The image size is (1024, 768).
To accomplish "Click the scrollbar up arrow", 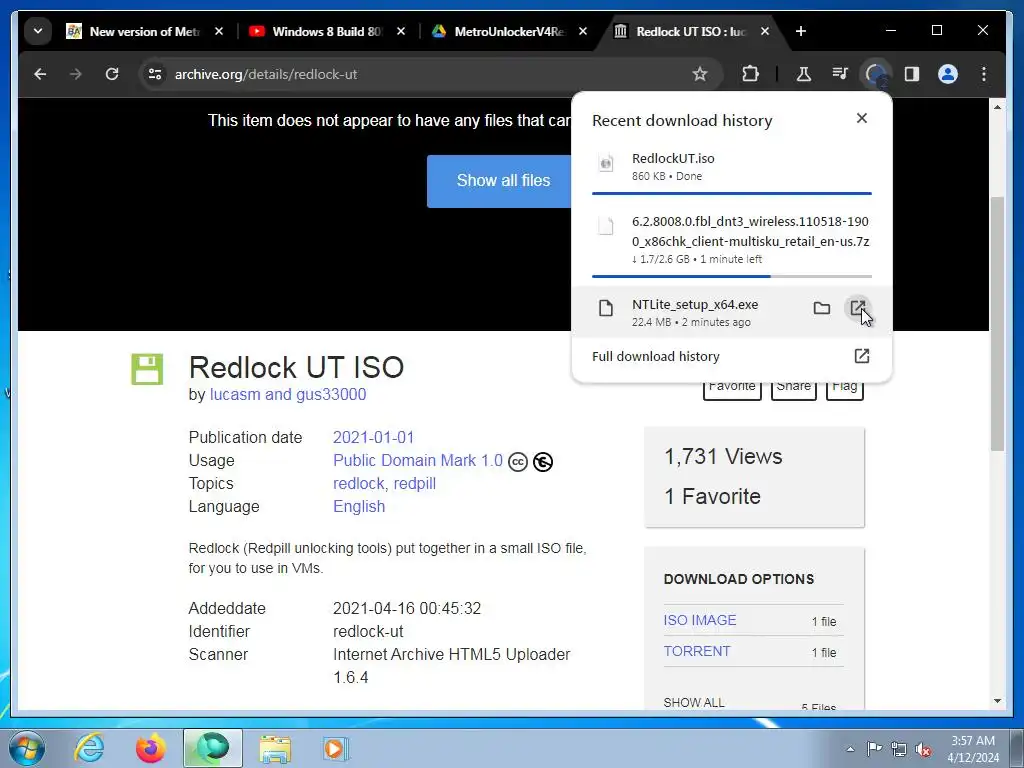I will (x=997, y=106).
